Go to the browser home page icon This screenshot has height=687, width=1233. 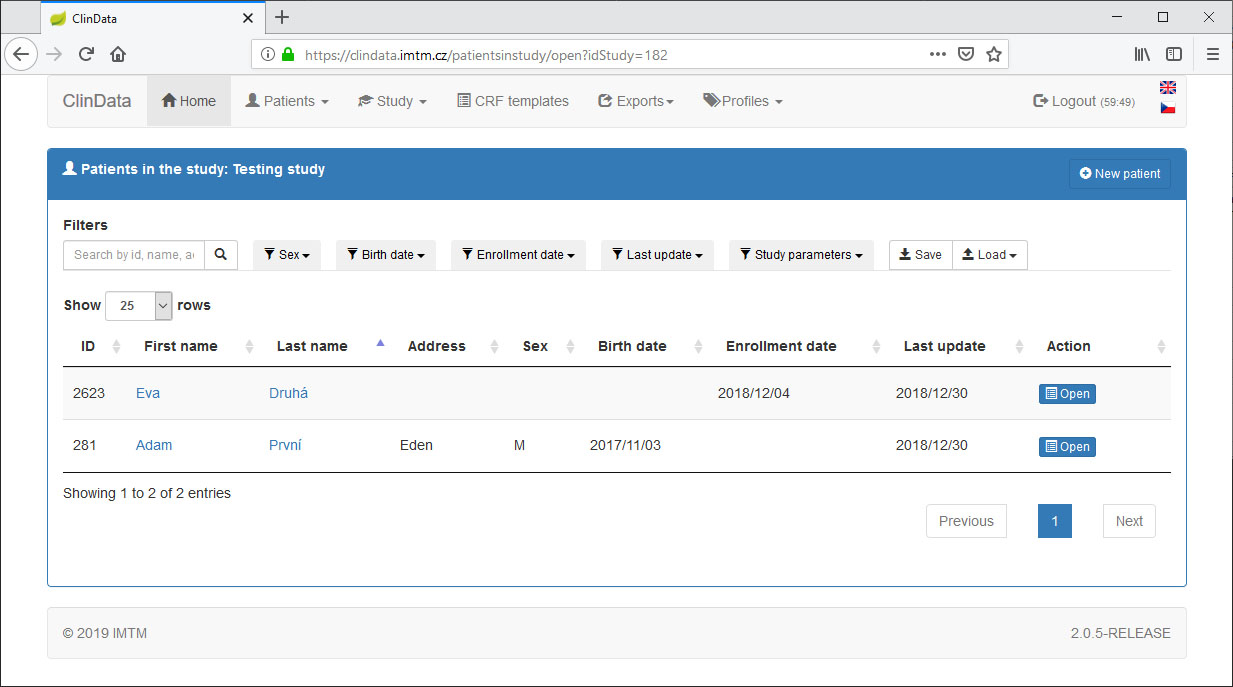coord(118,55)
